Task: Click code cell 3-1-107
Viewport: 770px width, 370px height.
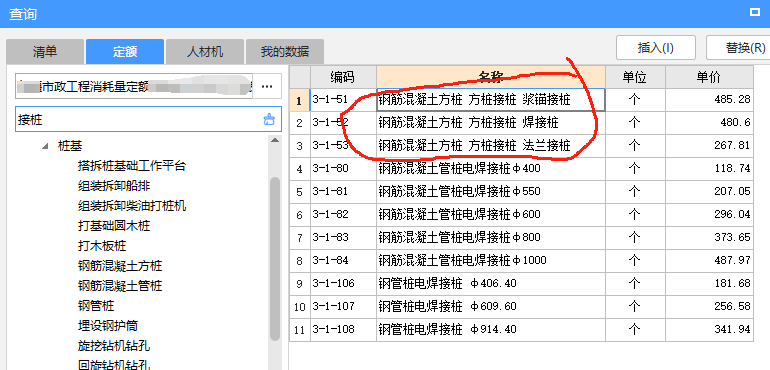Action: pos(343,306)
